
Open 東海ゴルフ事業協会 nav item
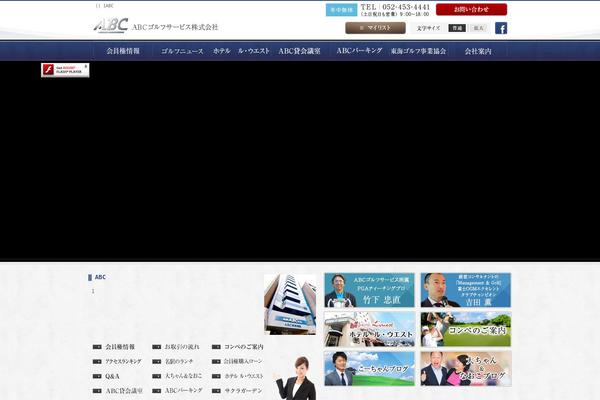click(418, 51)
